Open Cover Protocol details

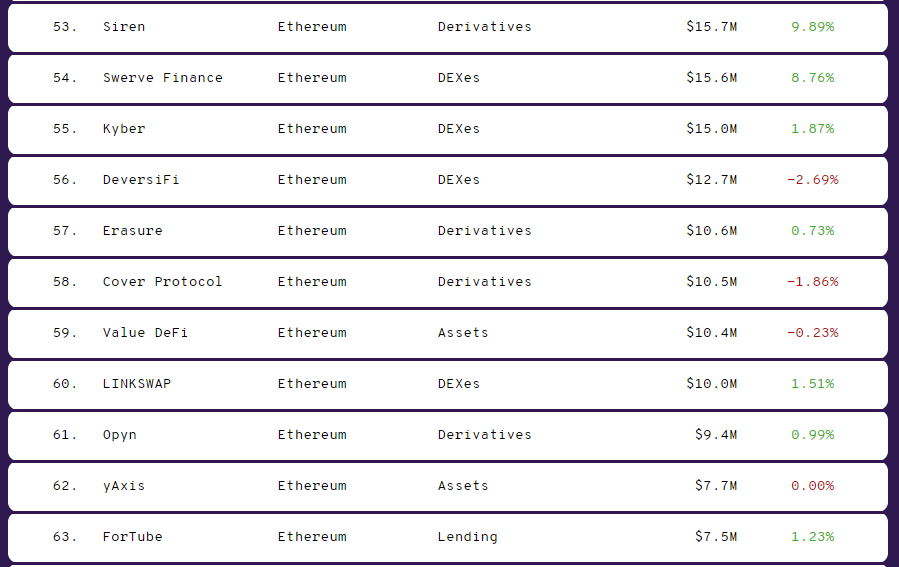click(162, 282)
